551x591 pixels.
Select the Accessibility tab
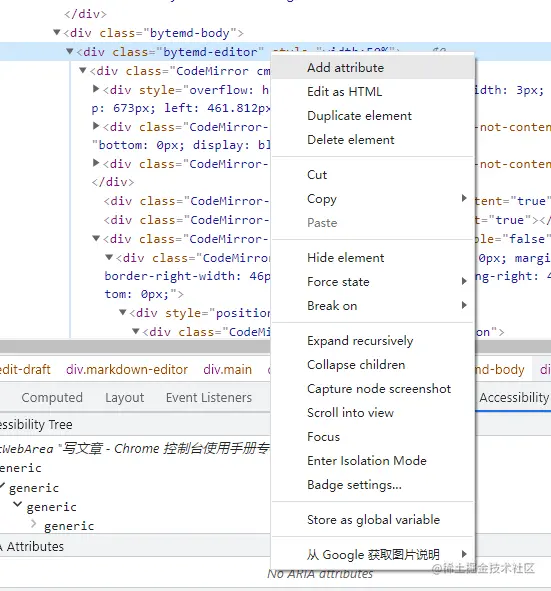coord(514,398)
